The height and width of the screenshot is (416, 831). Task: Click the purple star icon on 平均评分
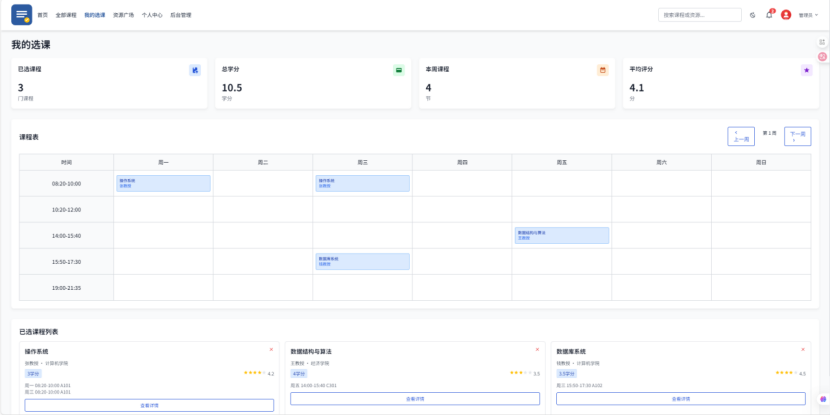point(807,70)
